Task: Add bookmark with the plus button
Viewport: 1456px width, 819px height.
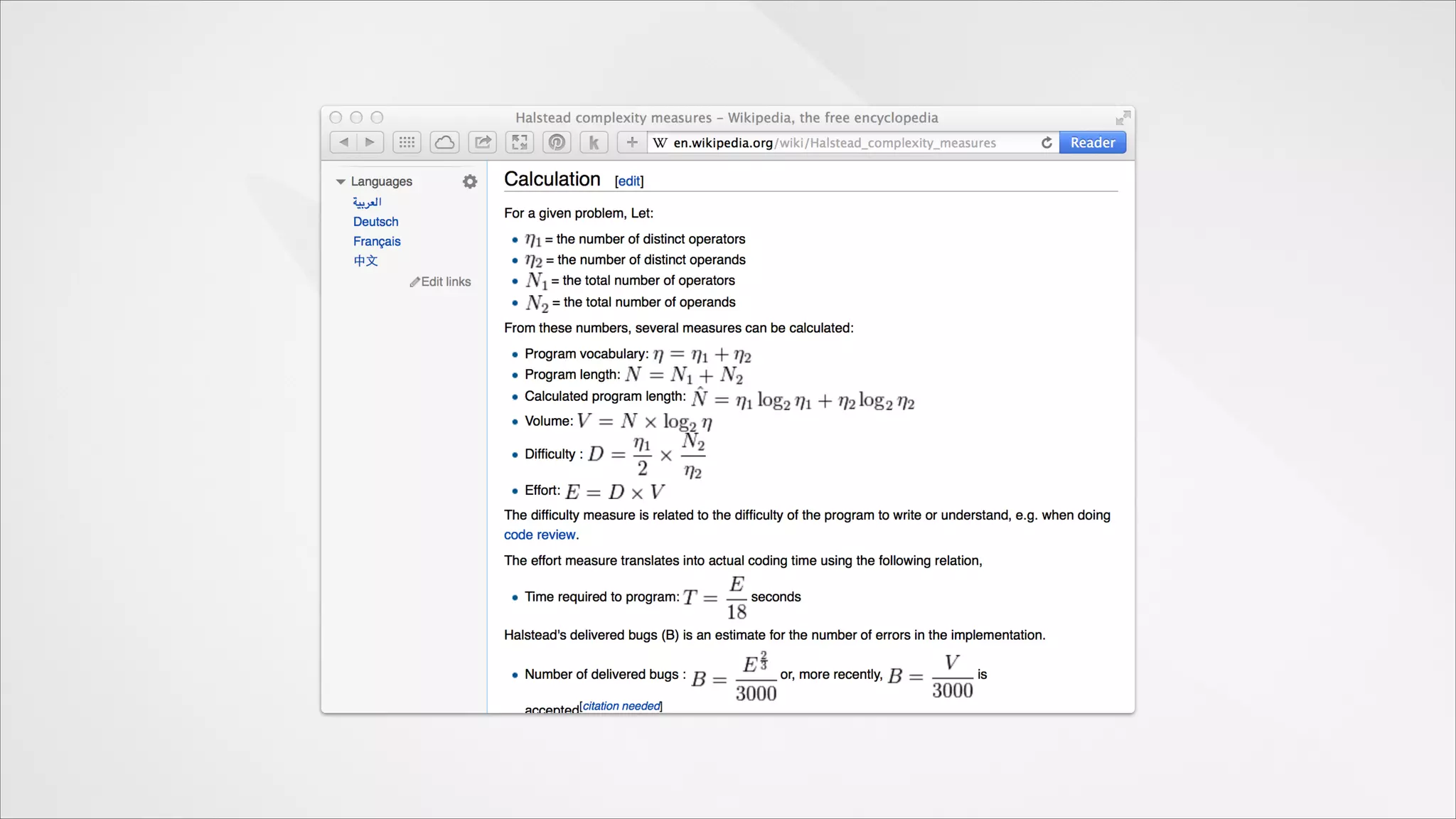Action: point(632,142)
